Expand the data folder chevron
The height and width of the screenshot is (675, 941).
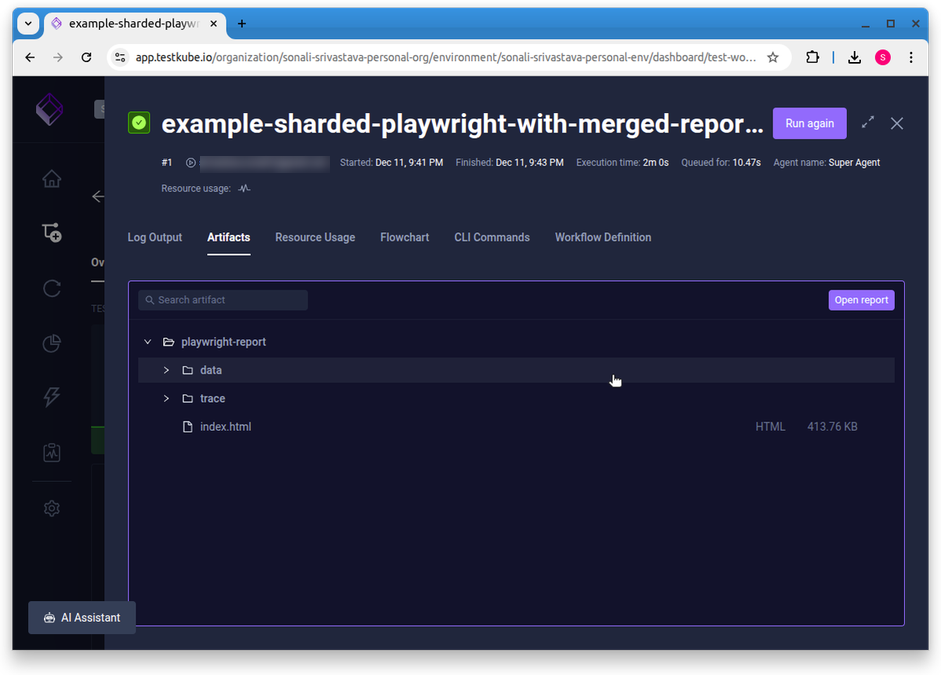166,370
